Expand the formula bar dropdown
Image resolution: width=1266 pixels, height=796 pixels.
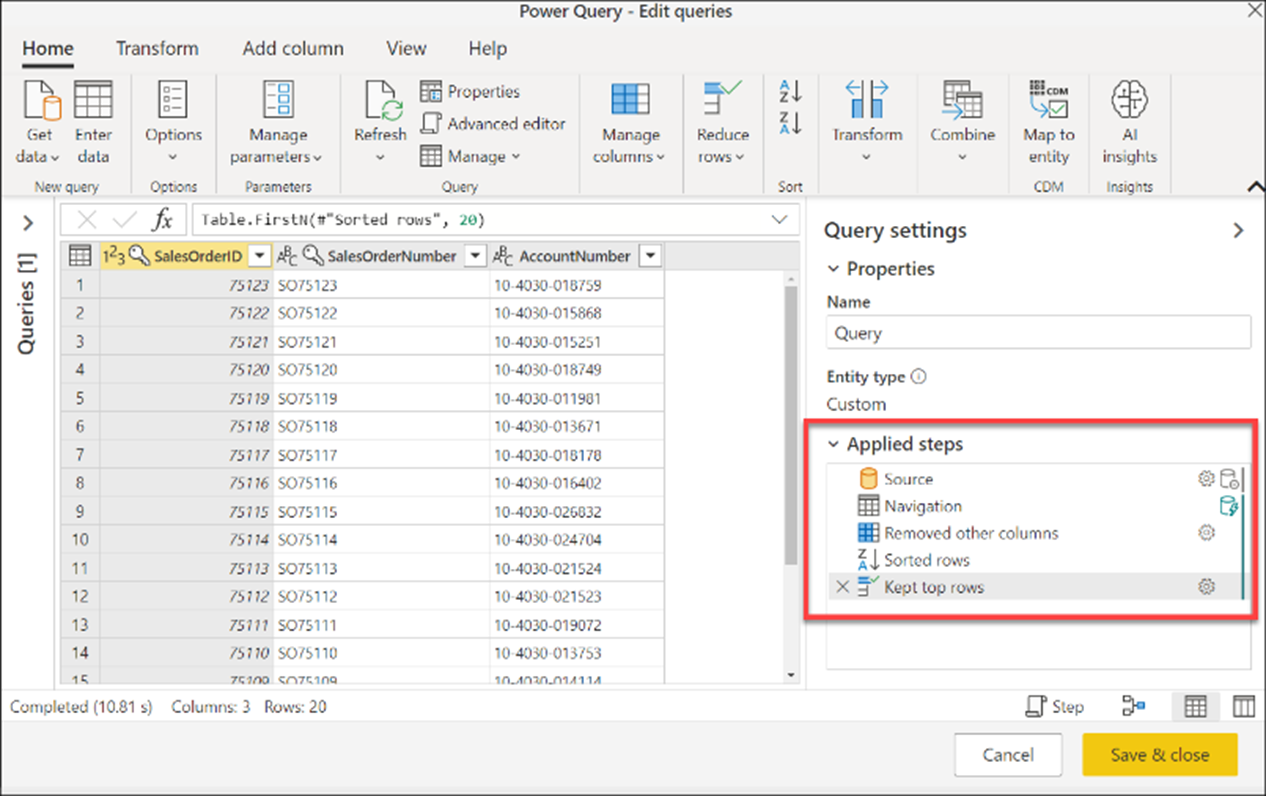point(780,220)
